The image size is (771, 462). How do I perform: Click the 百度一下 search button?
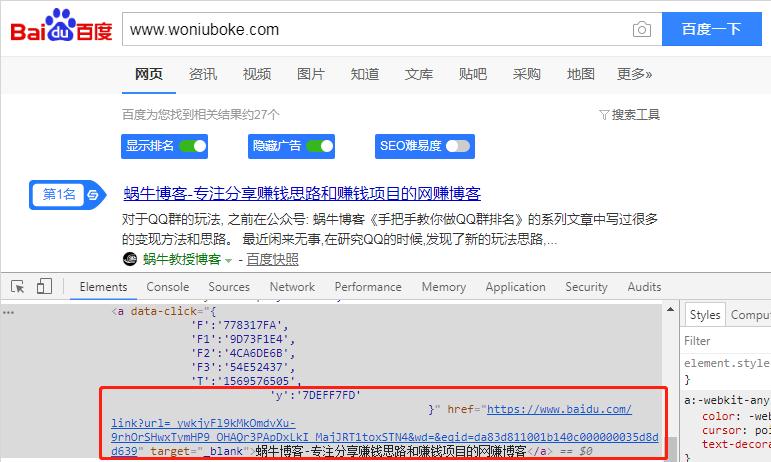[x=712, y=29]
